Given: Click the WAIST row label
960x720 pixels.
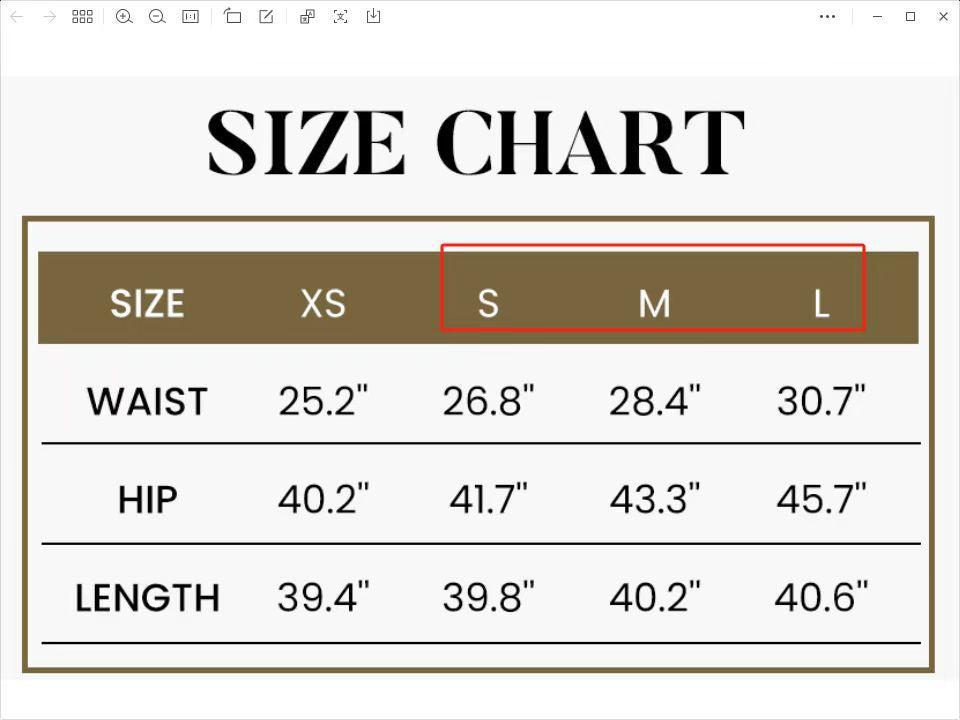Looking at the screenshot, I should click(147, 401).
